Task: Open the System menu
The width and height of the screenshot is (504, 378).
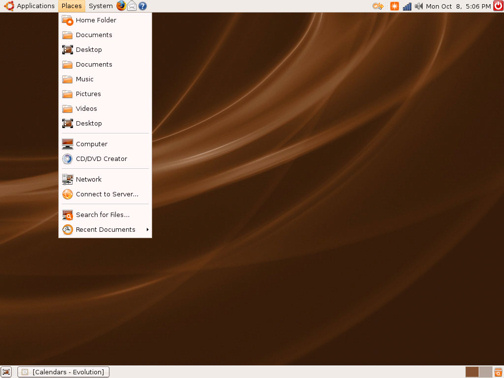Action: point(100,6)
